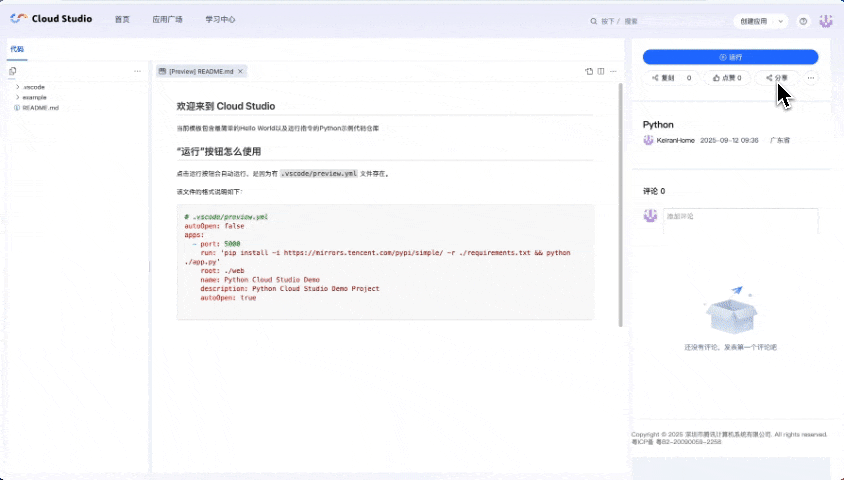This screenshot has width=844, height=480.
Task: Click the Cloud Studio logo
Action: [x=51, y=19]
